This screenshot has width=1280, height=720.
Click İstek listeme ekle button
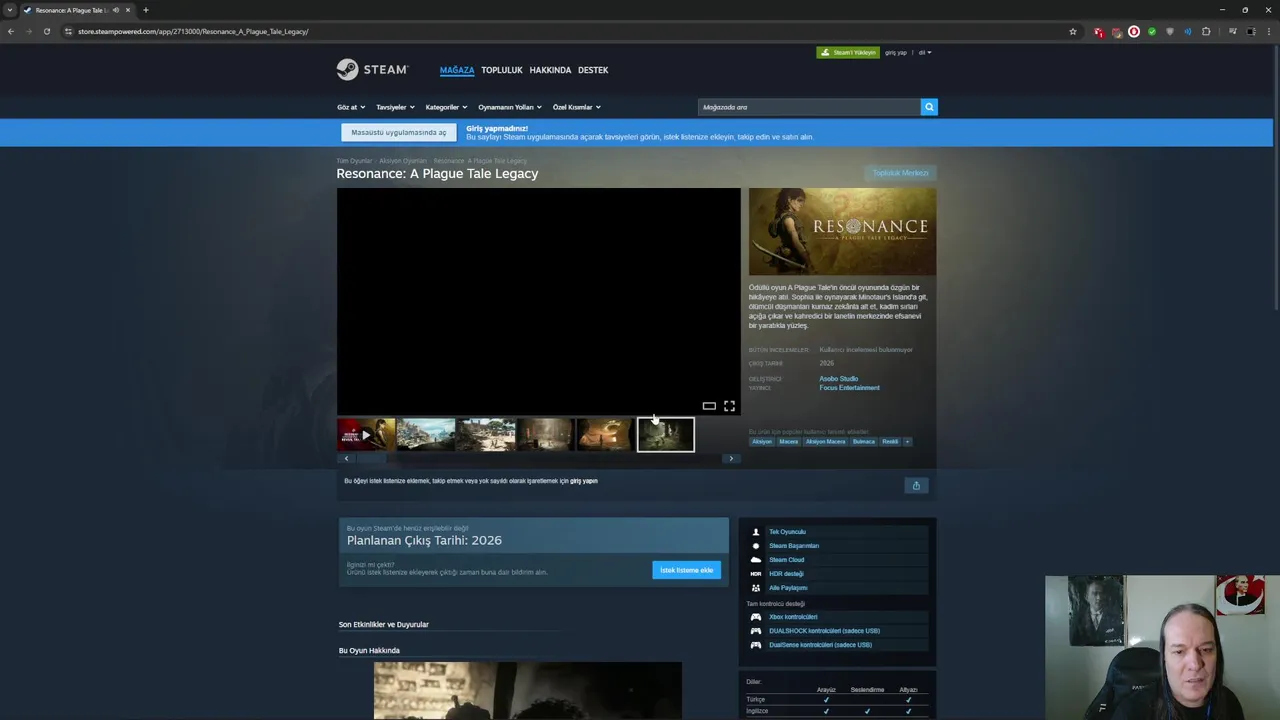pos(687,570)
